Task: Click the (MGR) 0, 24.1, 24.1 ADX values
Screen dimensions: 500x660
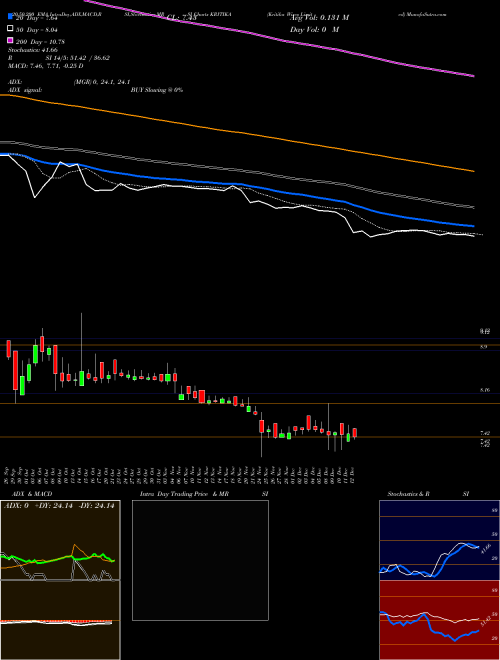Action: (101, 82)
